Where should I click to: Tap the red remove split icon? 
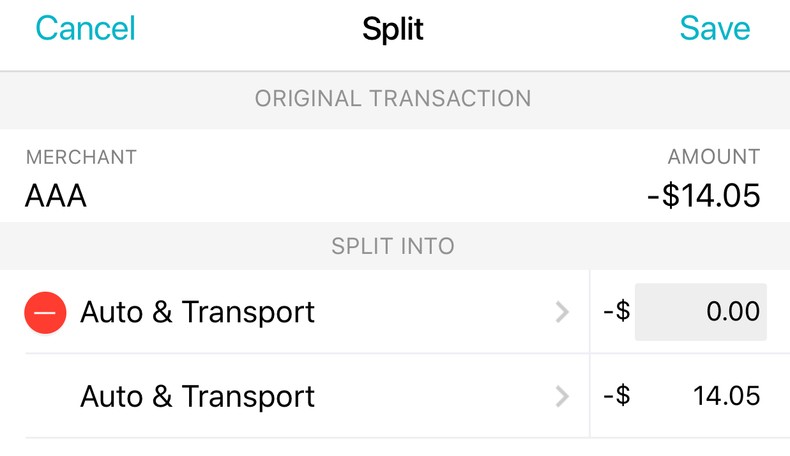(x=45, y=312)
